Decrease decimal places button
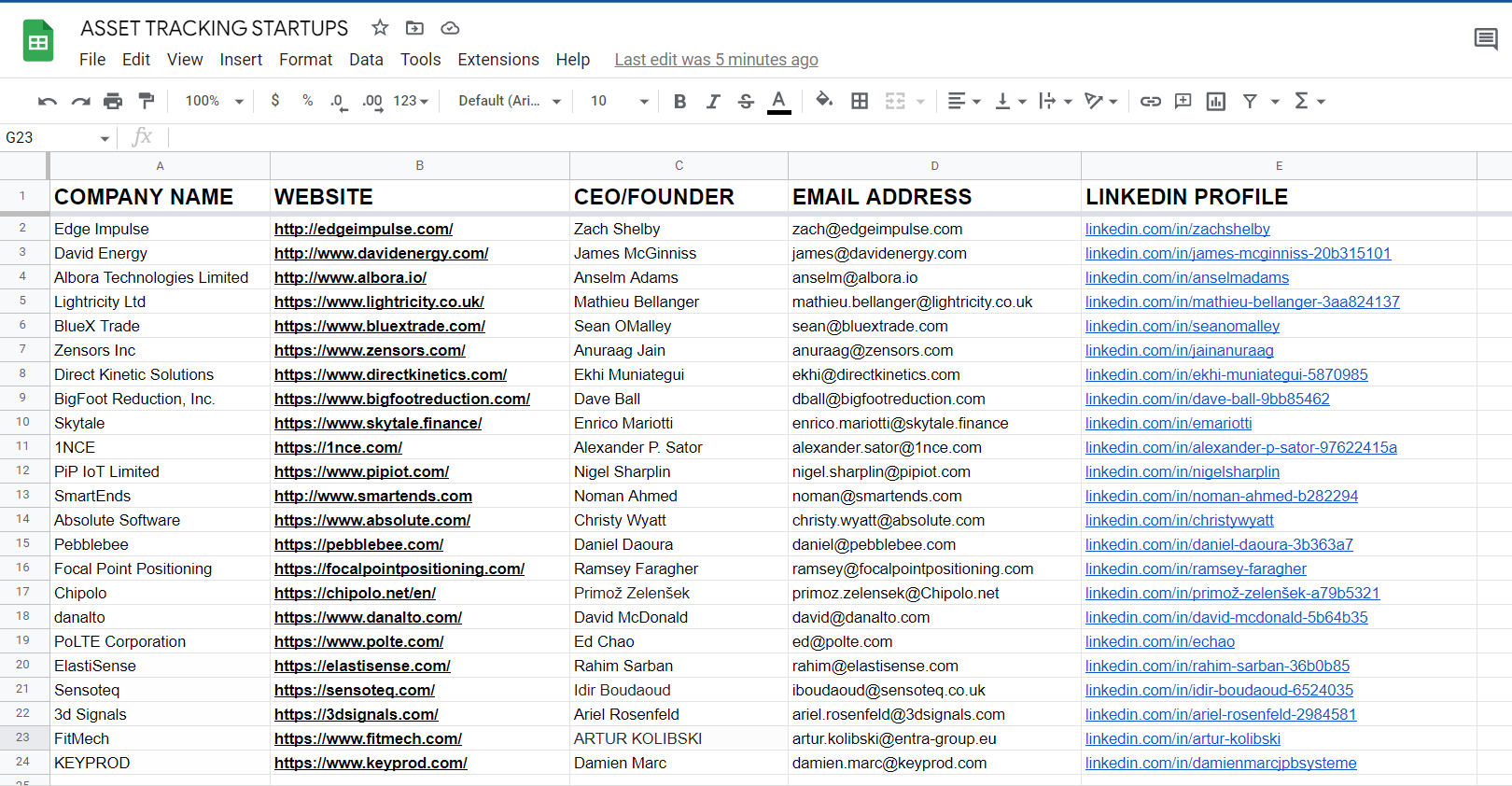 (339, 101)
